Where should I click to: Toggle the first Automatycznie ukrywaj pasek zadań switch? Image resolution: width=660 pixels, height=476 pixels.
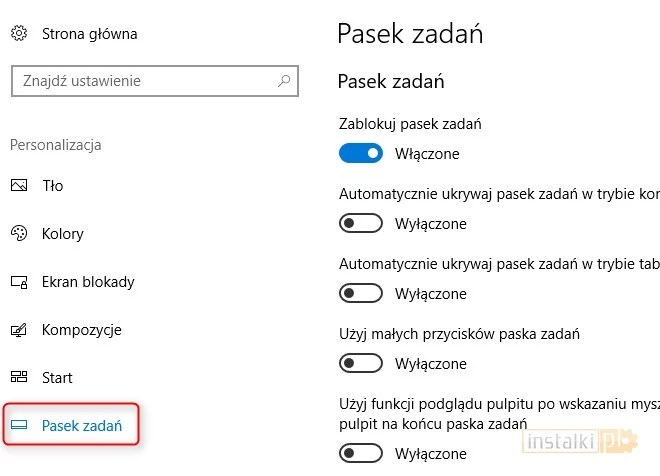coord(361,224)
